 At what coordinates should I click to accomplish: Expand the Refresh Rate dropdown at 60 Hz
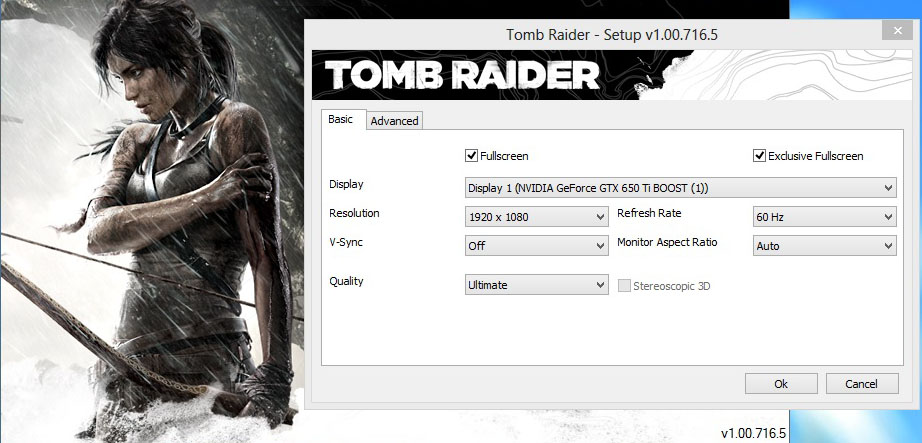[824, 217]
